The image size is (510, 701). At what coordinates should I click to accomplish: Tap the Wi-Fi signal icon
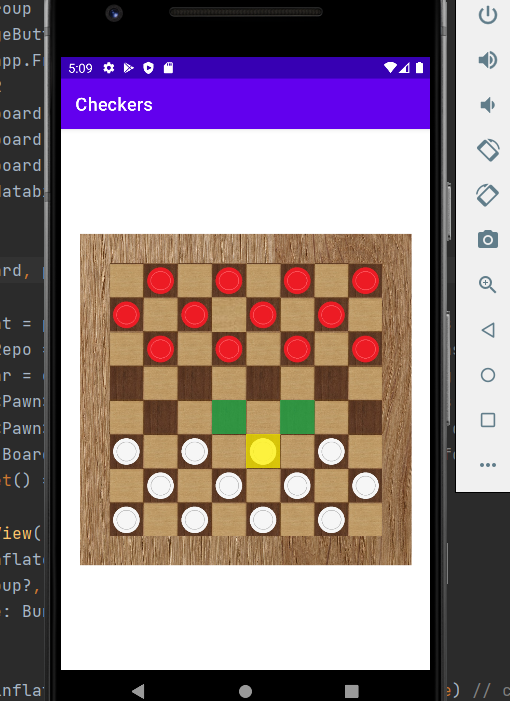[x=390, y=68]
